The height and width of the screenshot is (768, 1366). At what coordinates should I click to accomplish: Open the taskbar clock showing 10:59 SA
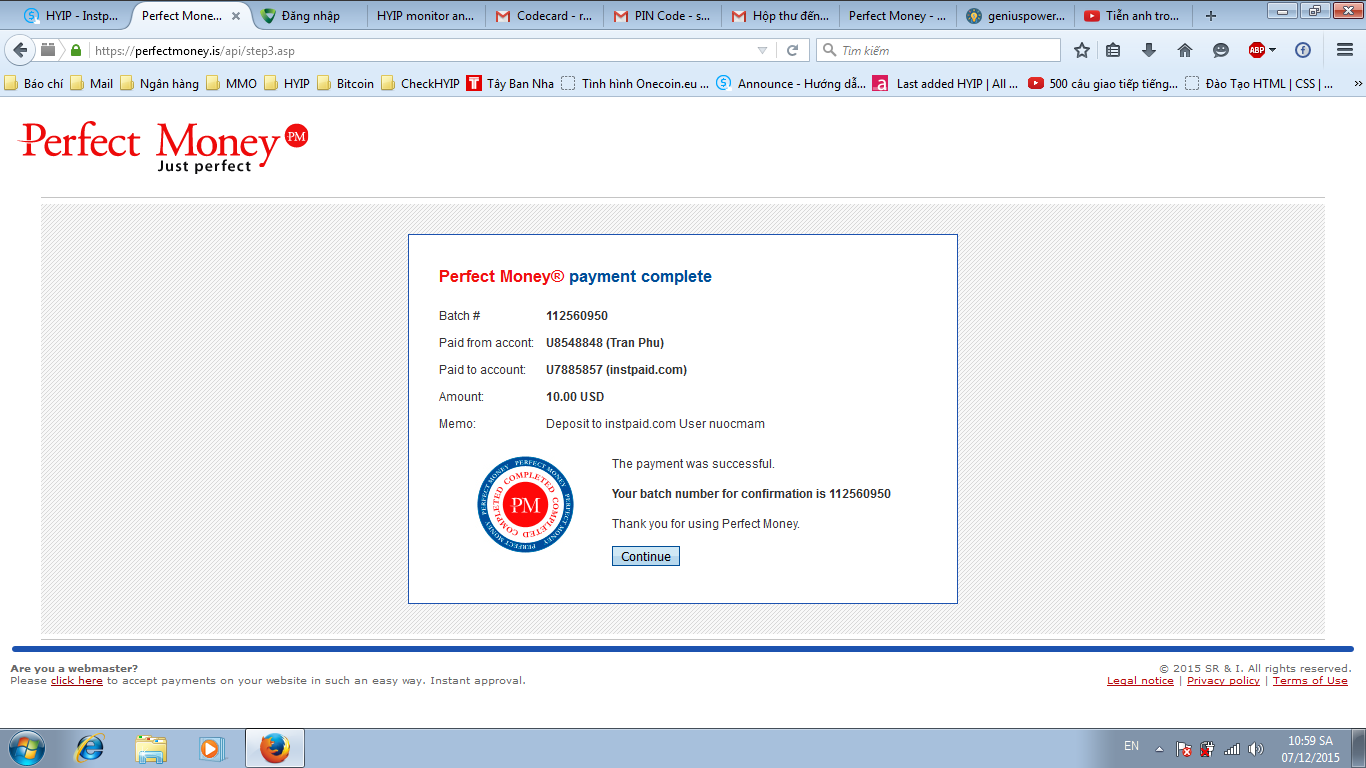[1312, 749]
